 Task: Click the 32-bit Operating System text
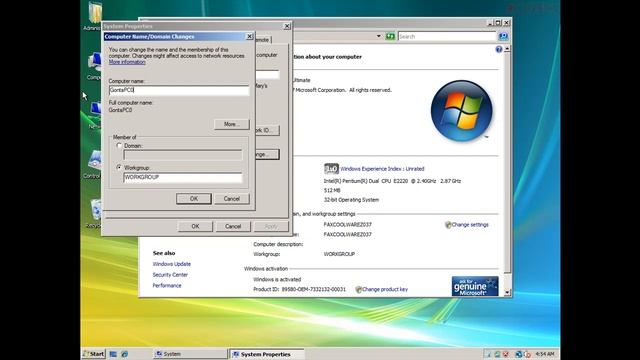(x=351, y=200)
